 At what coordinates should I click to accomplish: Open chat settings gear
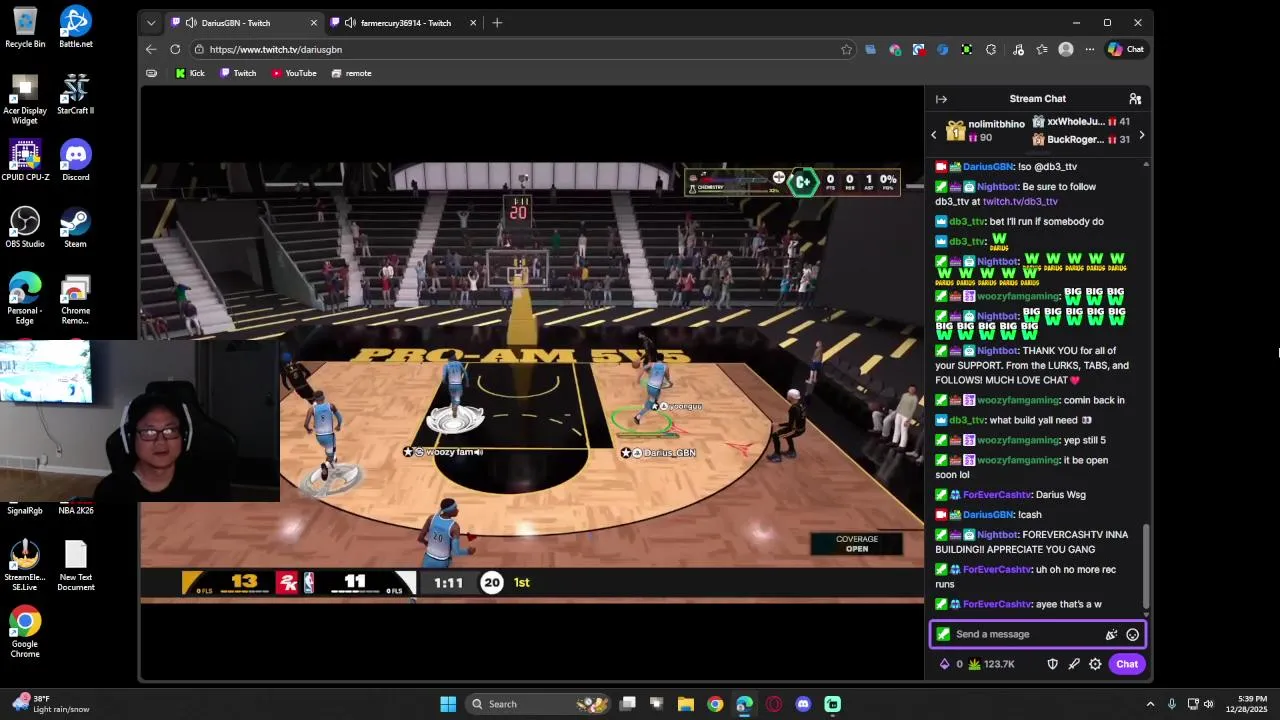click(x=1095, y=664)
